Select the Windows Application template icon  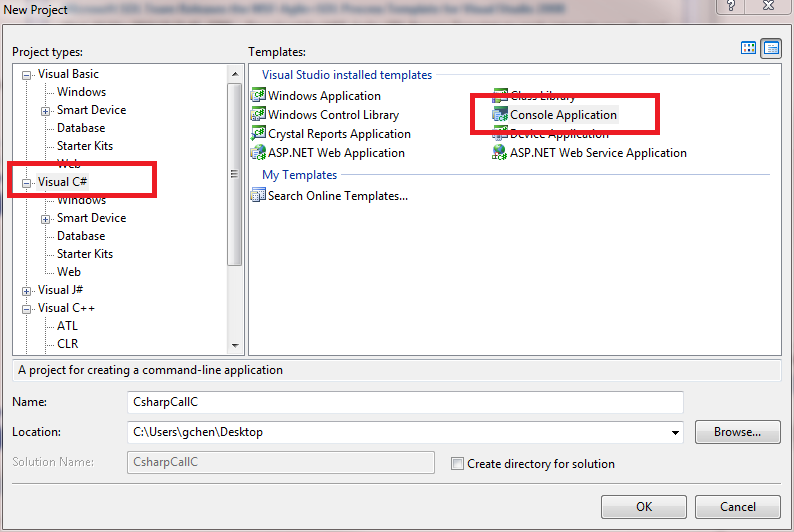(x=258, y=95)
